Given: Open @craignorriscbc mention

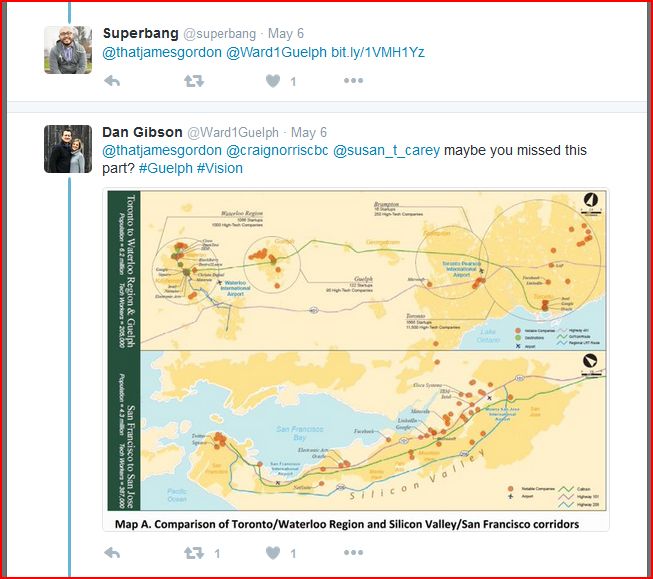Looking at the screenshot, I should click(x=277, y=150).
